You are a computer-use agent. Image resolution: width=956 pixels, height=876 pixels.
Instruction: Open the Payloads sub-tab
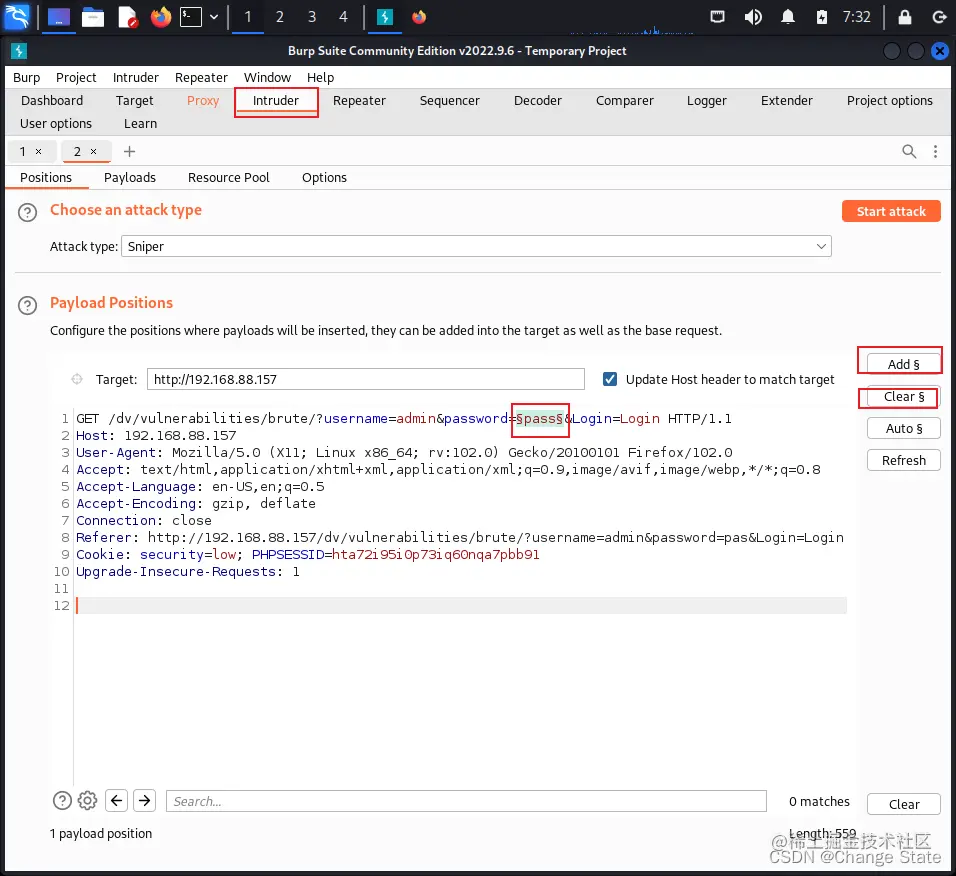pos(130,177)
